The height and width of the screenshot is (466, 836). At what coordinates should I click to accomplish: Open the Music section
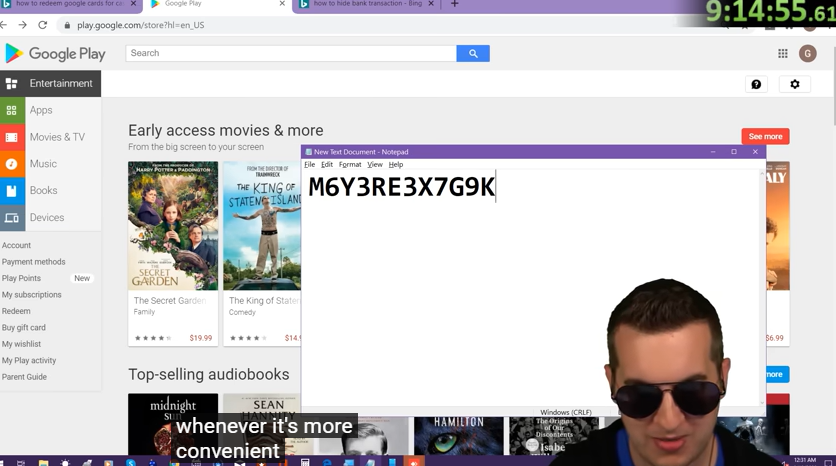point(43,164)
